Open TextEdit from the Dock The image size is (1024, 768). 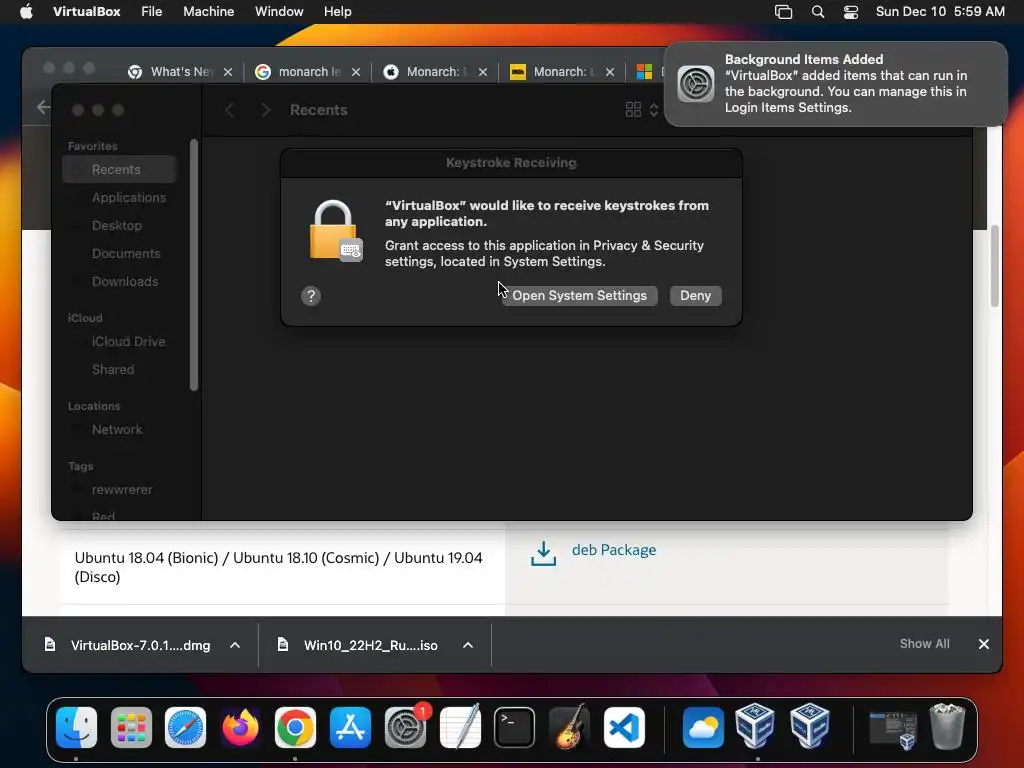[460, 727]
